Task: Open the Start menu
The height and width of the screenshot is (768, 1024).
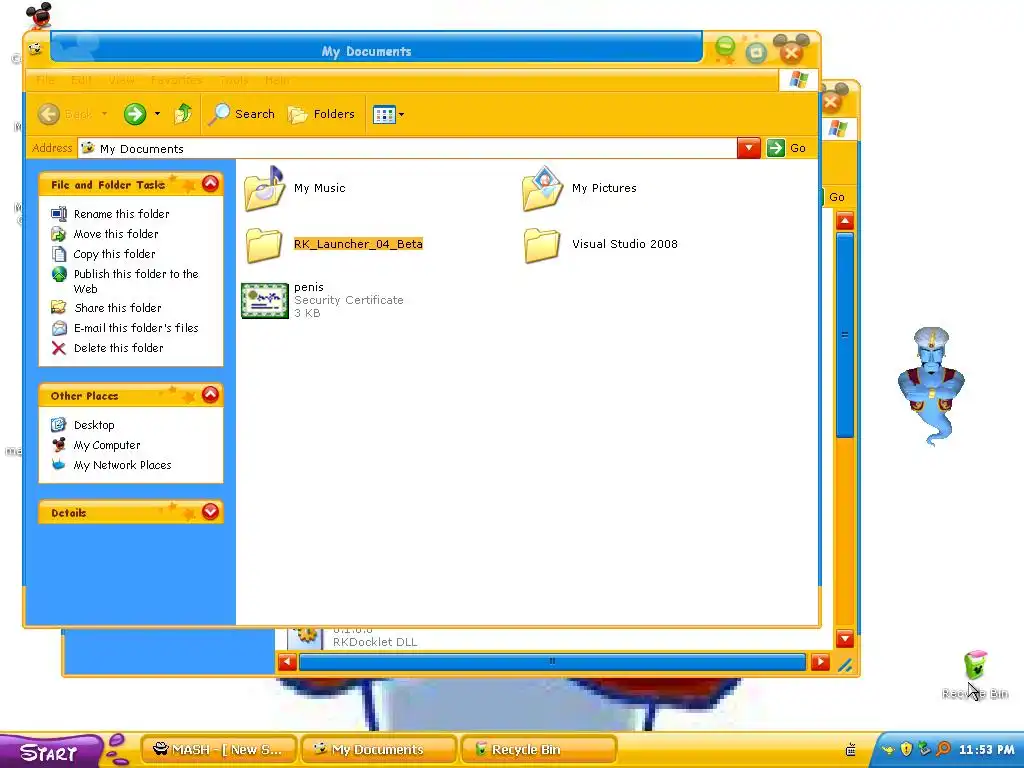Action: pyautogui.click(x=50, y=752)
